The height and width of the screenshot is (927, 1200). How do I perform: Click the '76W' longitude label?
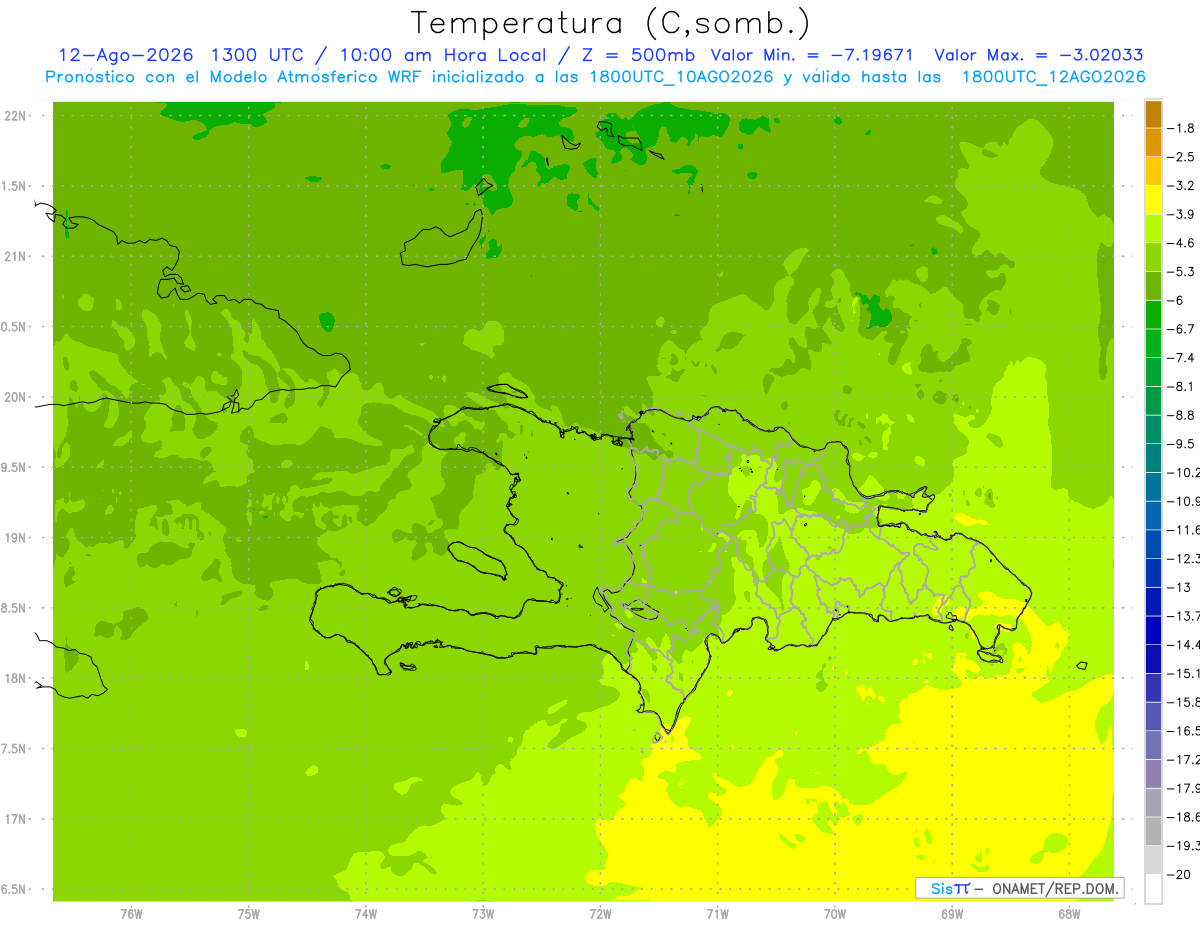pyautogui.click(x=131, y=913)
